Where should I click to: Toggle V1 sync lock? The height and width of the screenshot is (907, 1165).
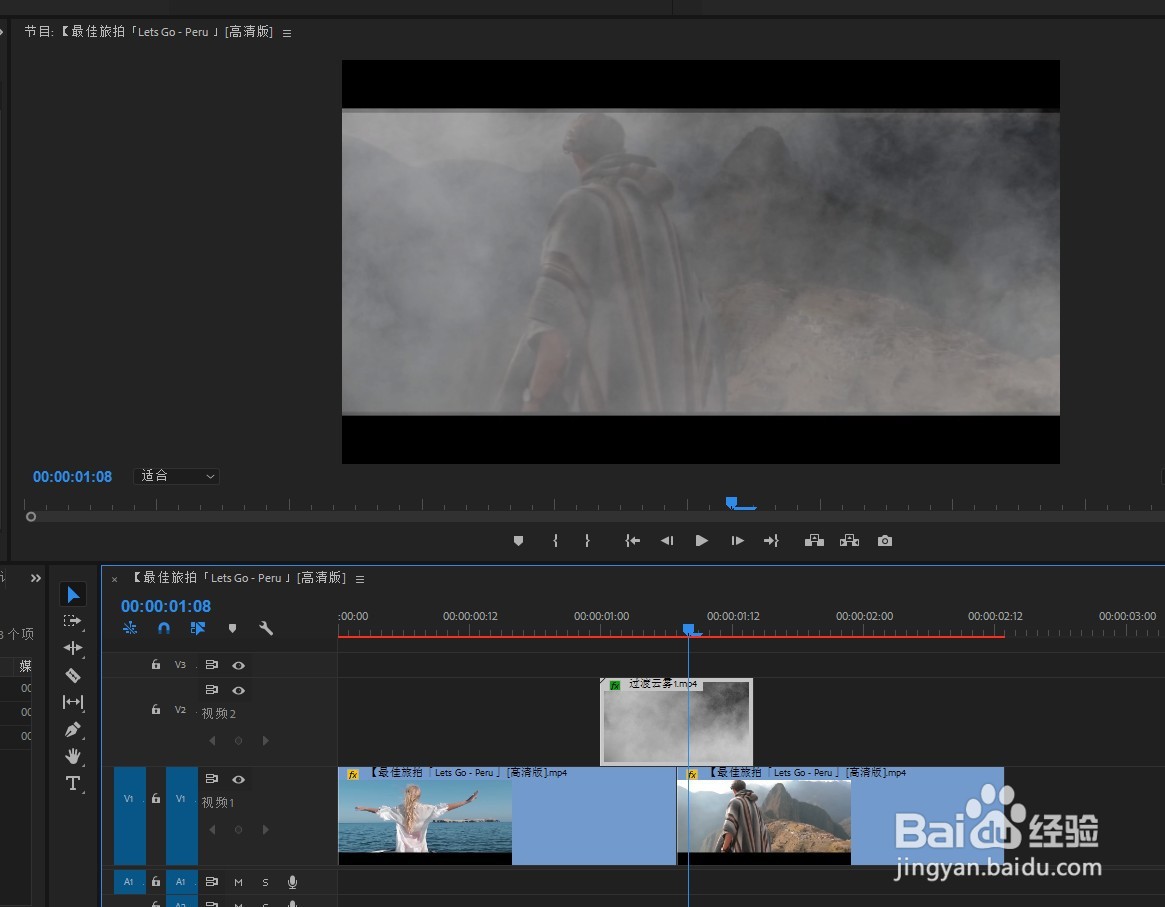(212, 778)
